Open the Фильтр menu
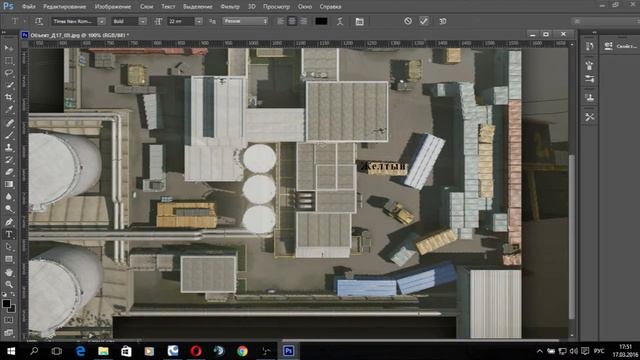 (x=230, y=7)
